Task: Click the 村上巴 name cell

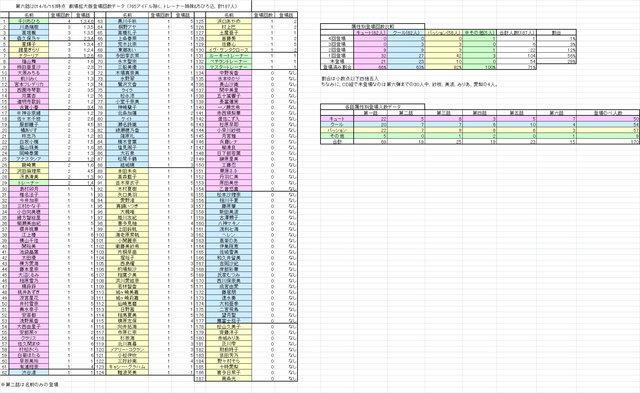Action: [229, 27]
